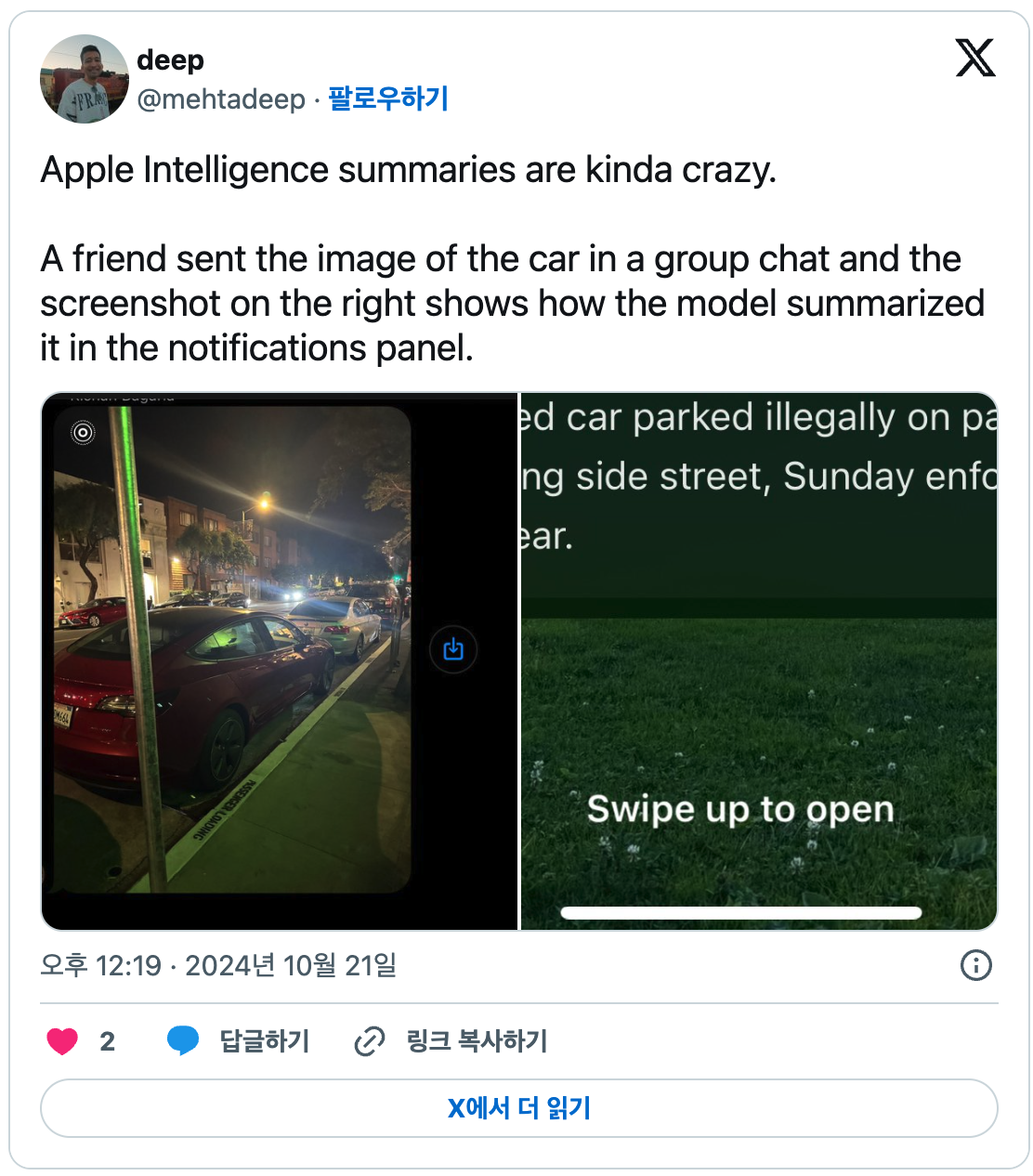Click the chain link copy icon
Image resolution: width=1033 pixels, height=1176 pixels.
[369, 1041]
